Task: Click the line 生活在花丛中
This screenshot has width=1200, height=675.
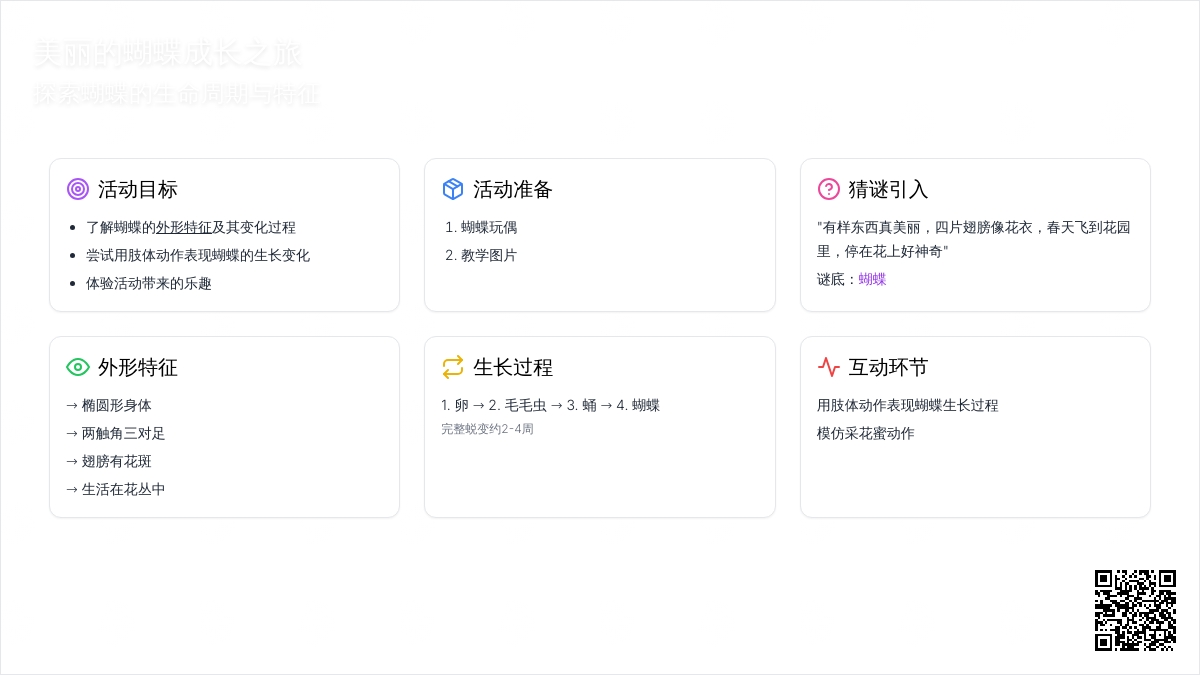Action: [116, 489]
